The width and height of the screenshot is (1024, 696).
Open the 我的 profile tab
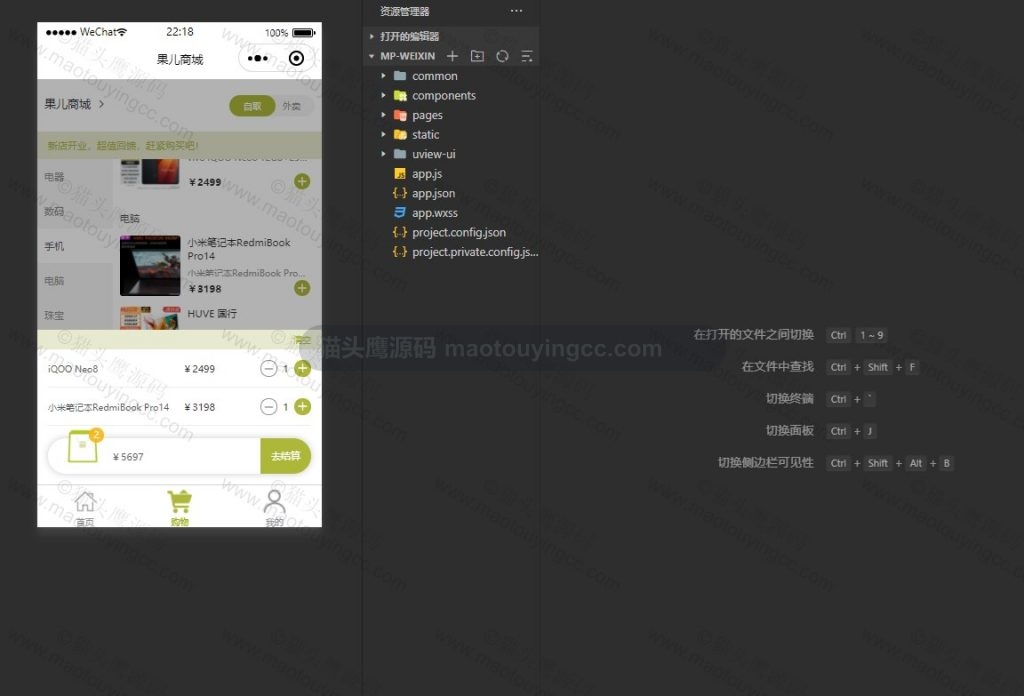tap(274, 508)
